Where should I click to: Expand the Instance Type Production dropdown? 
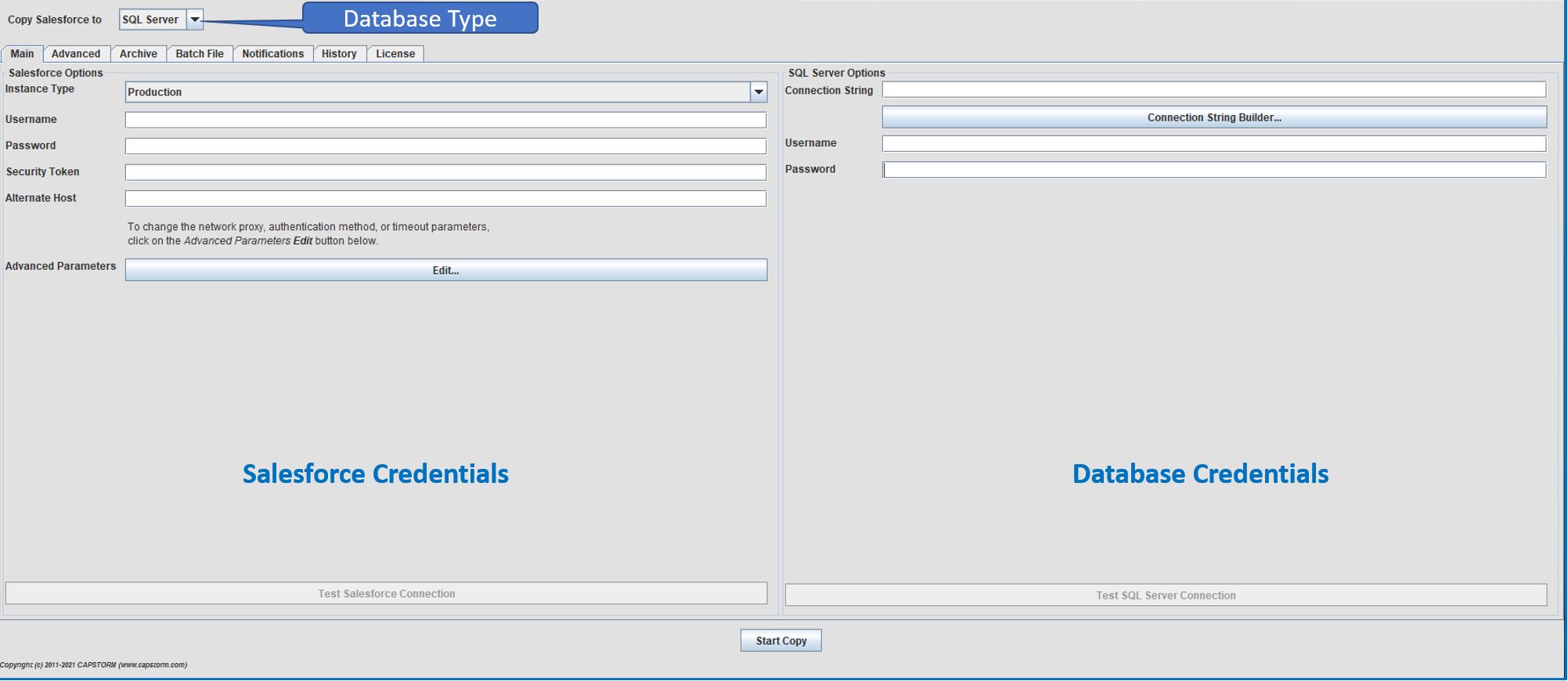445,92
